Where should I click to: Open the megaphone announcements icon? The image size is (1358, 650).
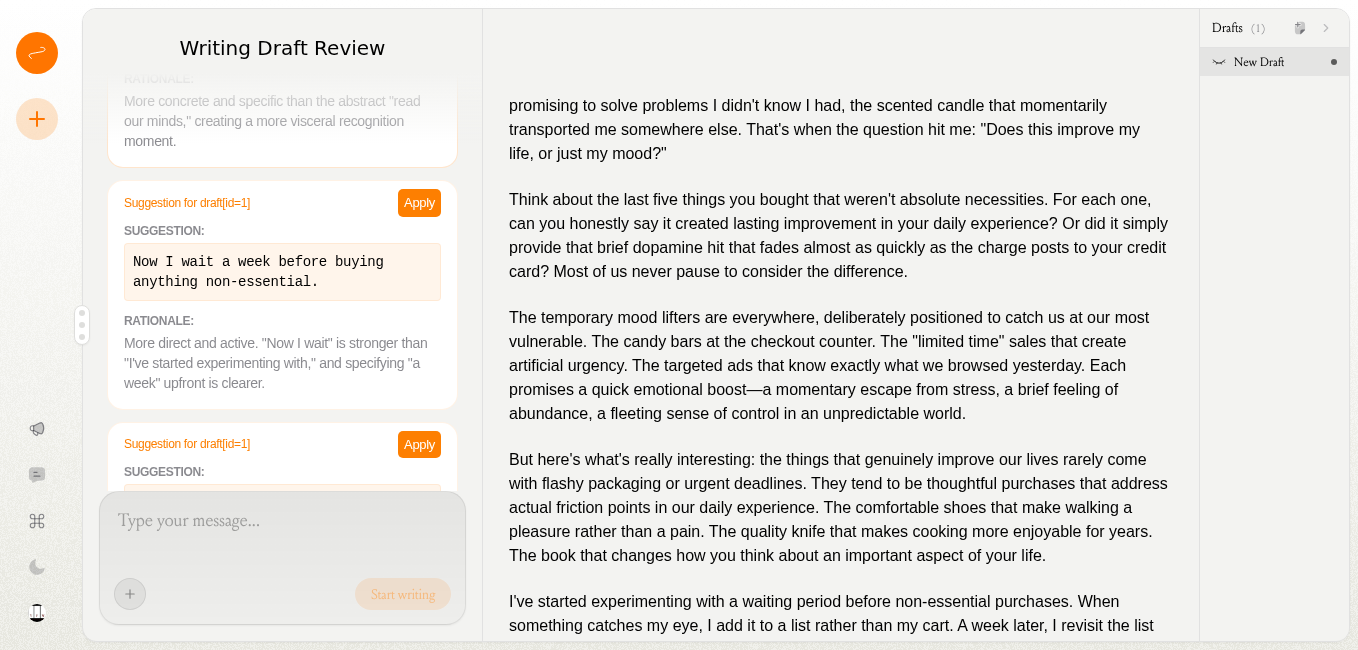[37, 429]
